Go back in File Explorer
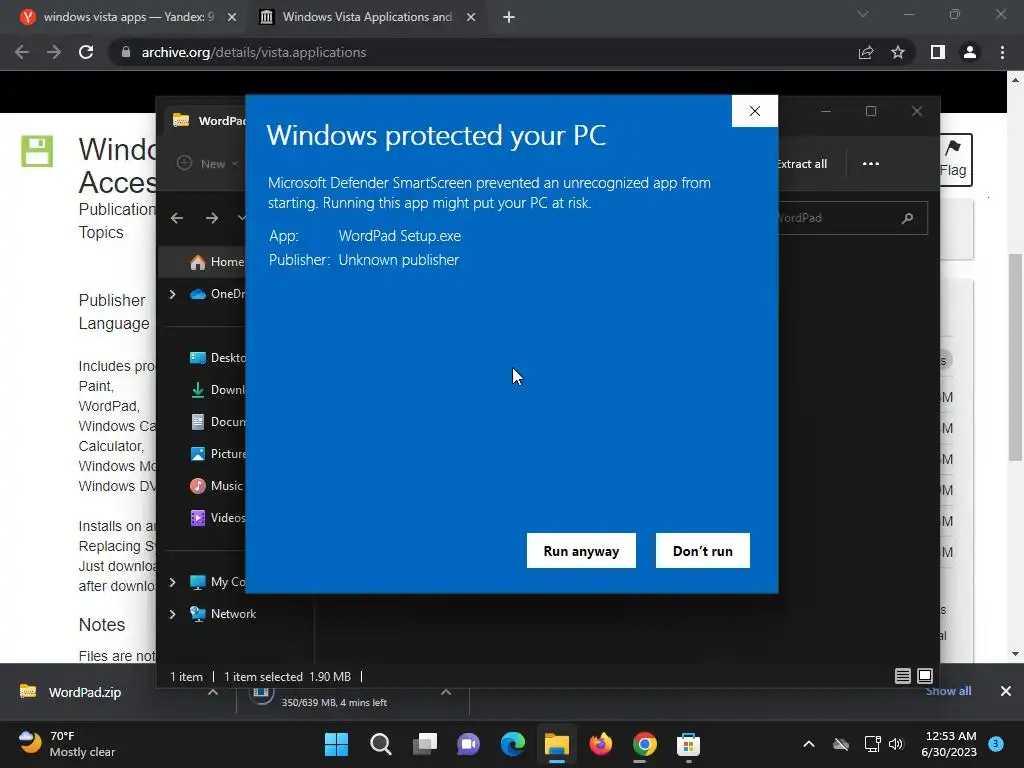Viewport: 1024px width, 768px height. (177, 218)
